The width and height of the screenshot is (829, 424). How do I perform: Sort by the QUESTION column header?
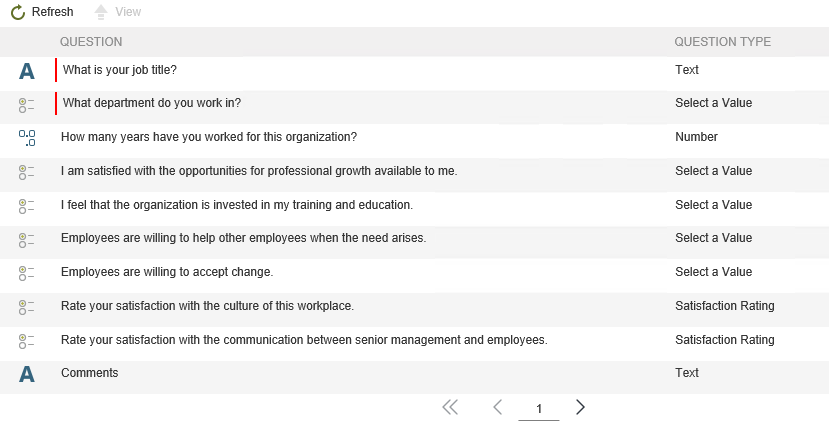click(x=91, y=42)
